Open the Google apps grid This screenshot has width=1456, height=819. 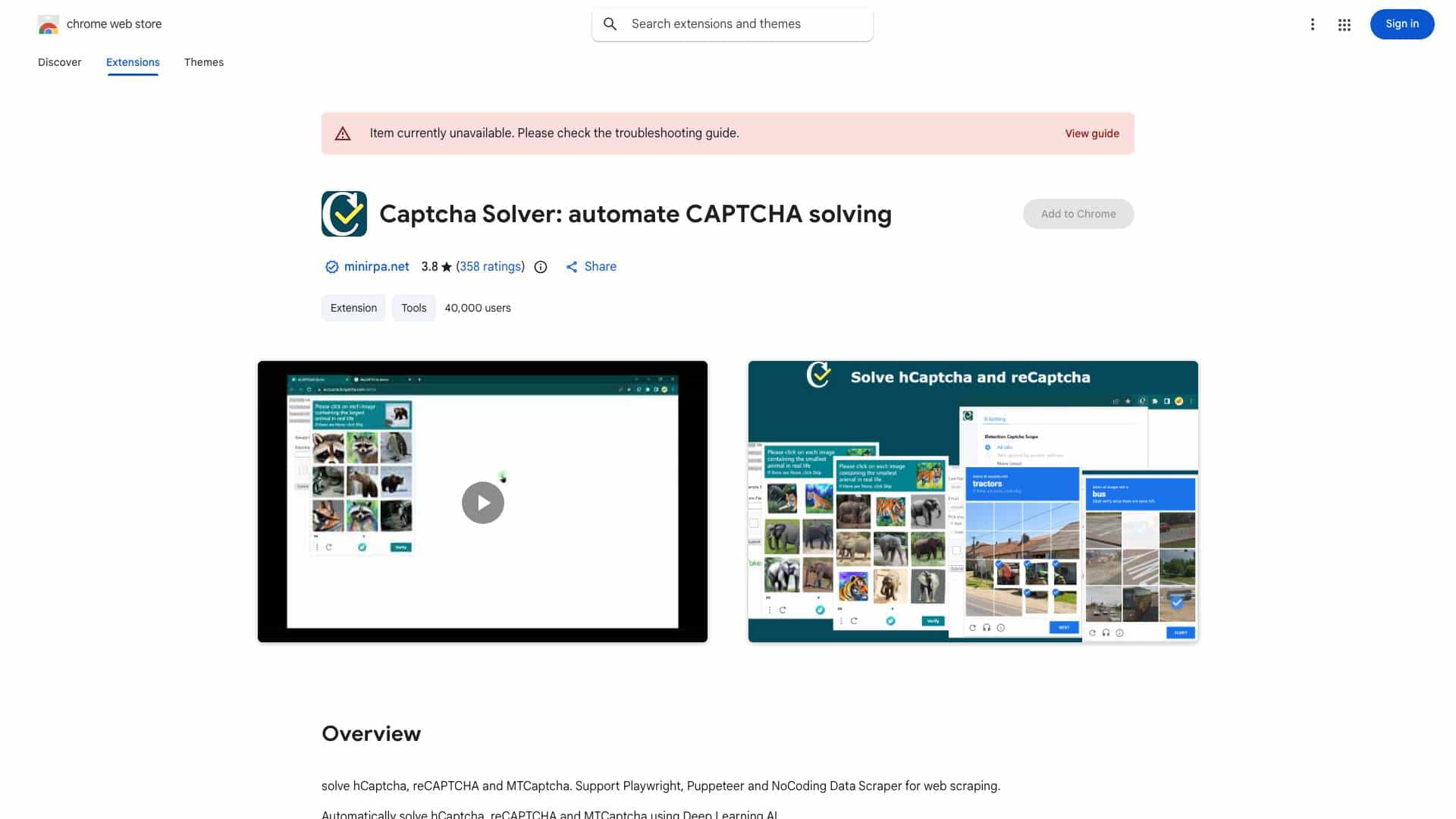pyautogui.click(x=1344, y=25)
